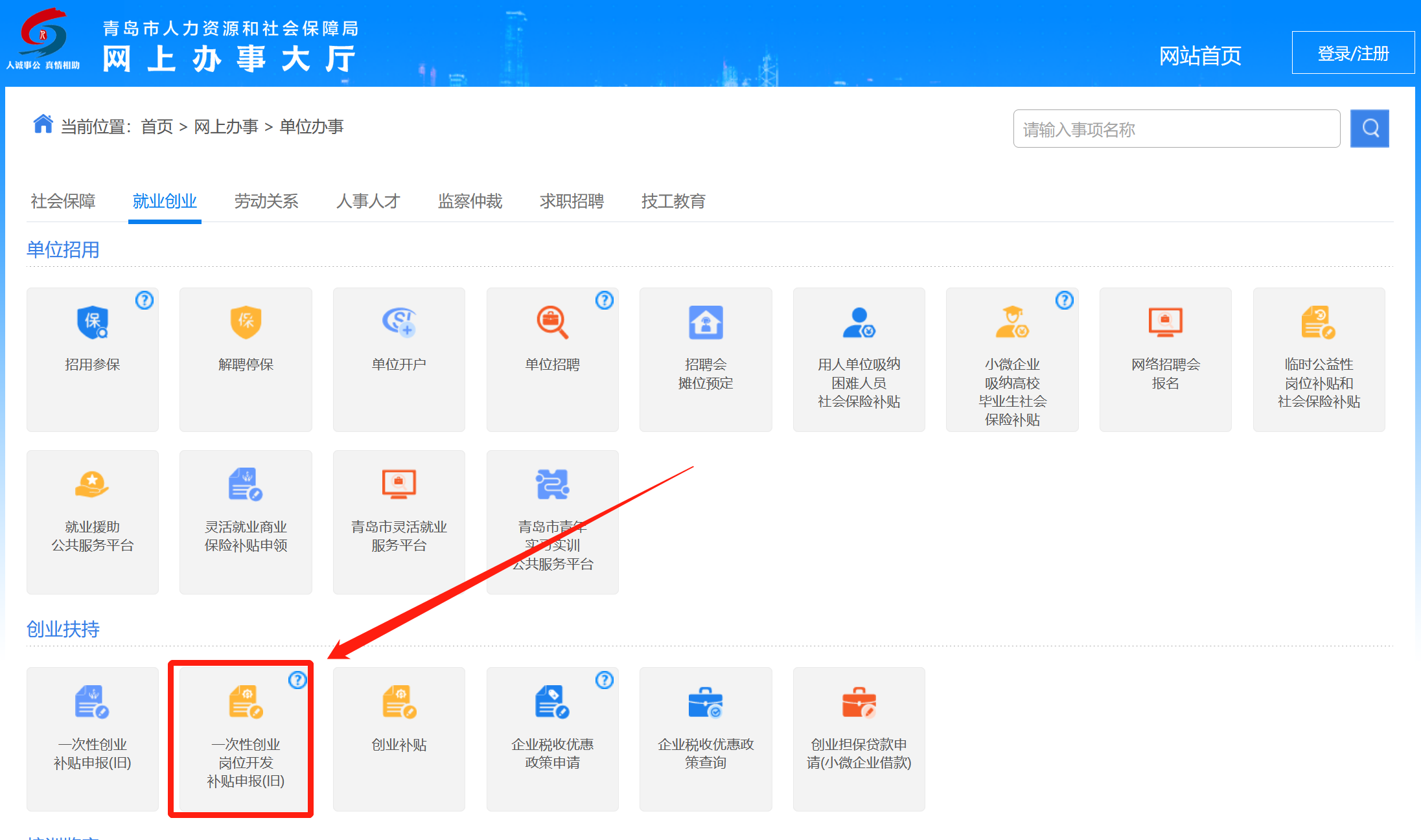1421x840 pixels.
Task: Click question mark on 单位招聘 card
Action: click(x=605, y=301)
